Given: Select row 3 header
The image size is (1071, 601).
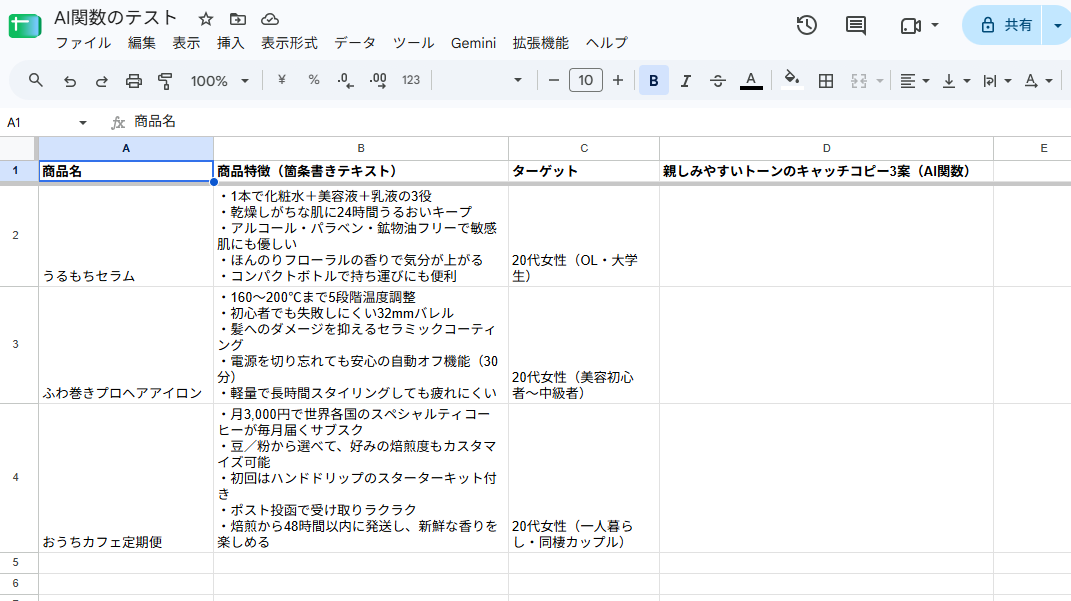Looking at the screenshot, I should (x=16, y=345).
